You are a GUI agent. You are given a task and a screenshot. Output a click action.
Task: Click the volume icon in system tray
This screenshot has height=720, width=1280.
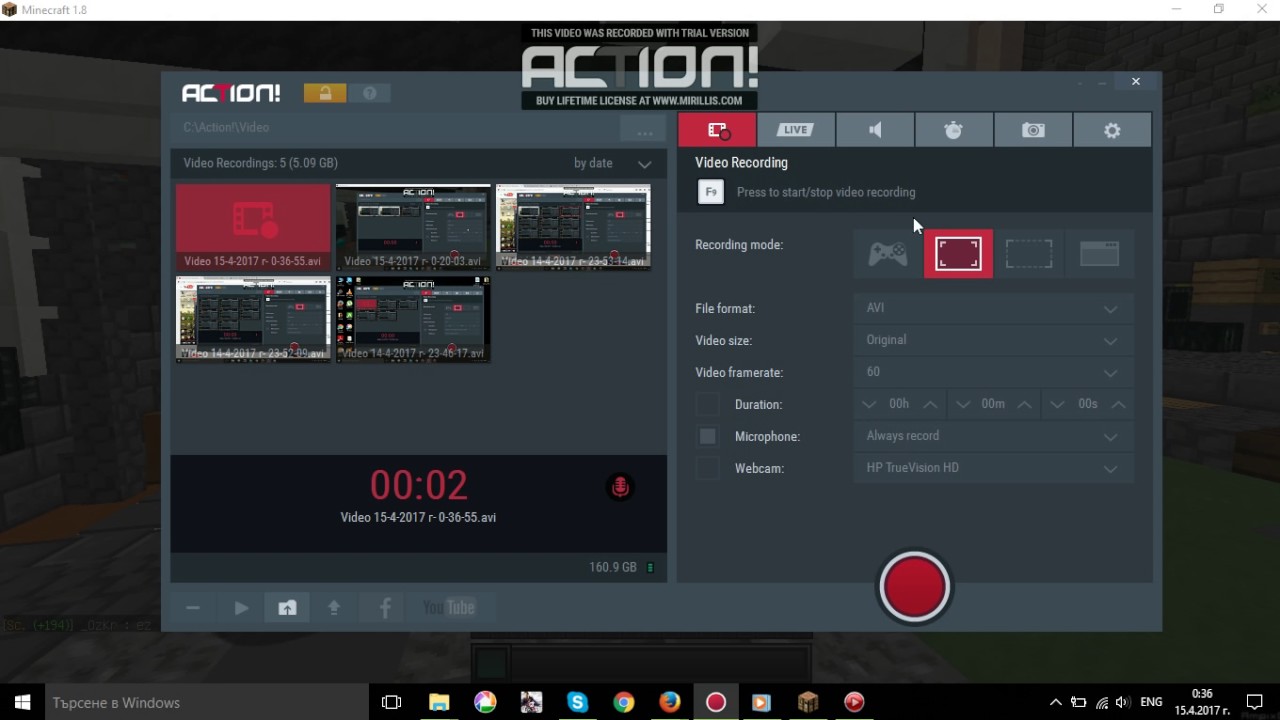pyautogui.click(x=1122, y=702)
